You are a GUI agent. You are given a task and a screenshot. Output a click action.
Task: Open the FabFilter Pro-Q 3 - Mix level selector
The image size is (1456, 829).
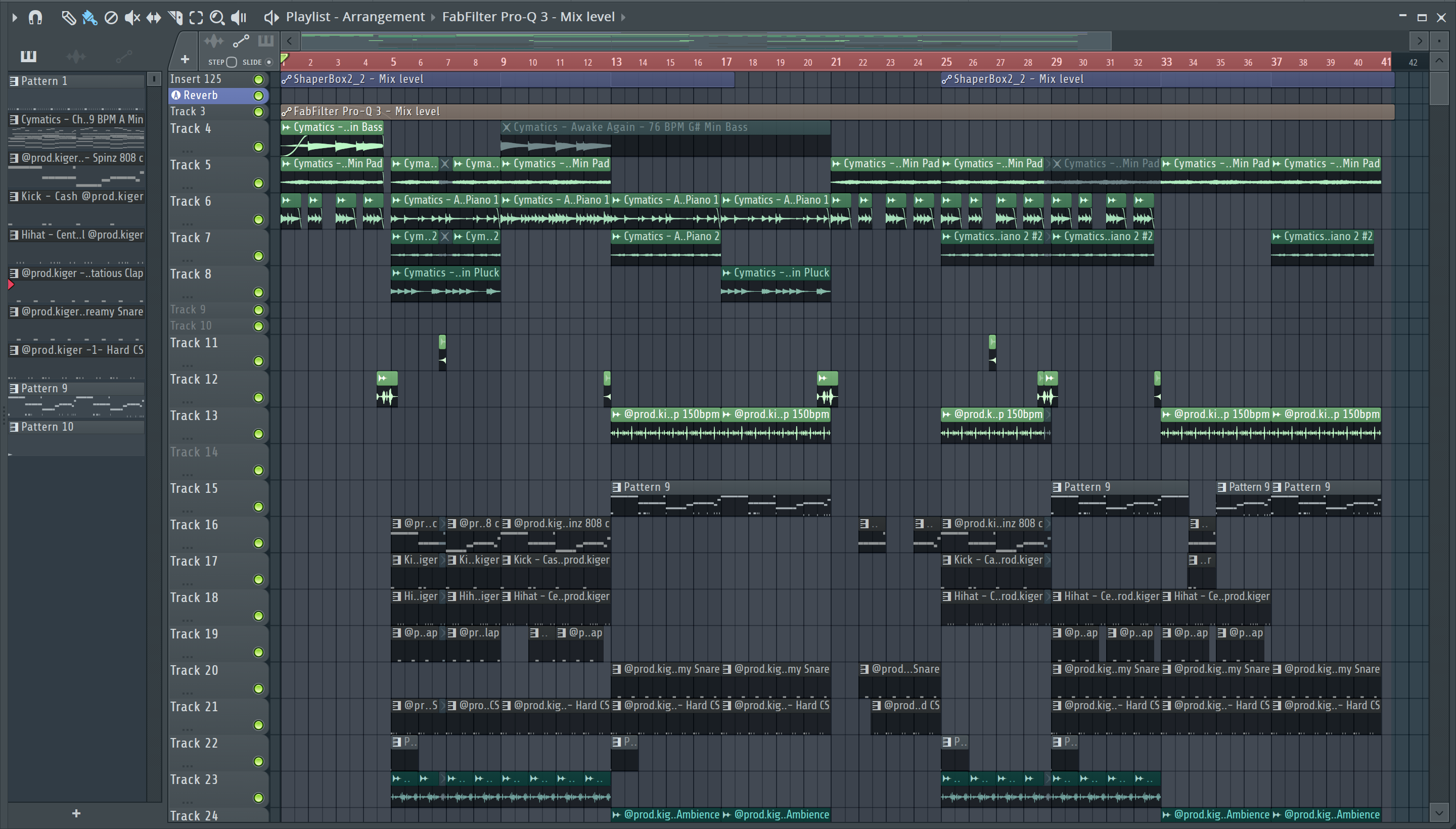[x=528, y=17]
